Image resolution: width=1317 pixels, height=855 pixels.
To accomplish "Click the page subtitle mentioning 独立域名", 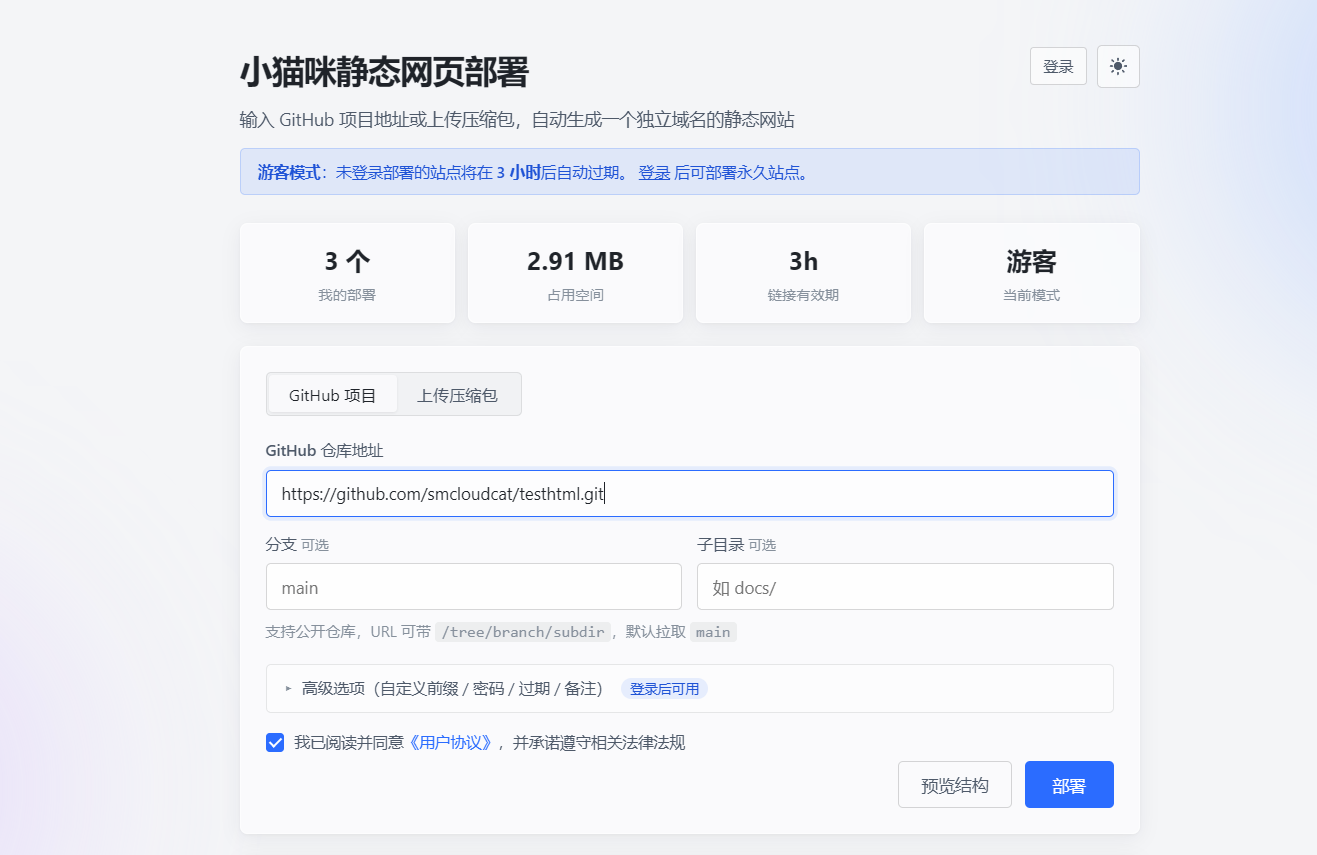I will pyautogui.click(x=517, y=120).
